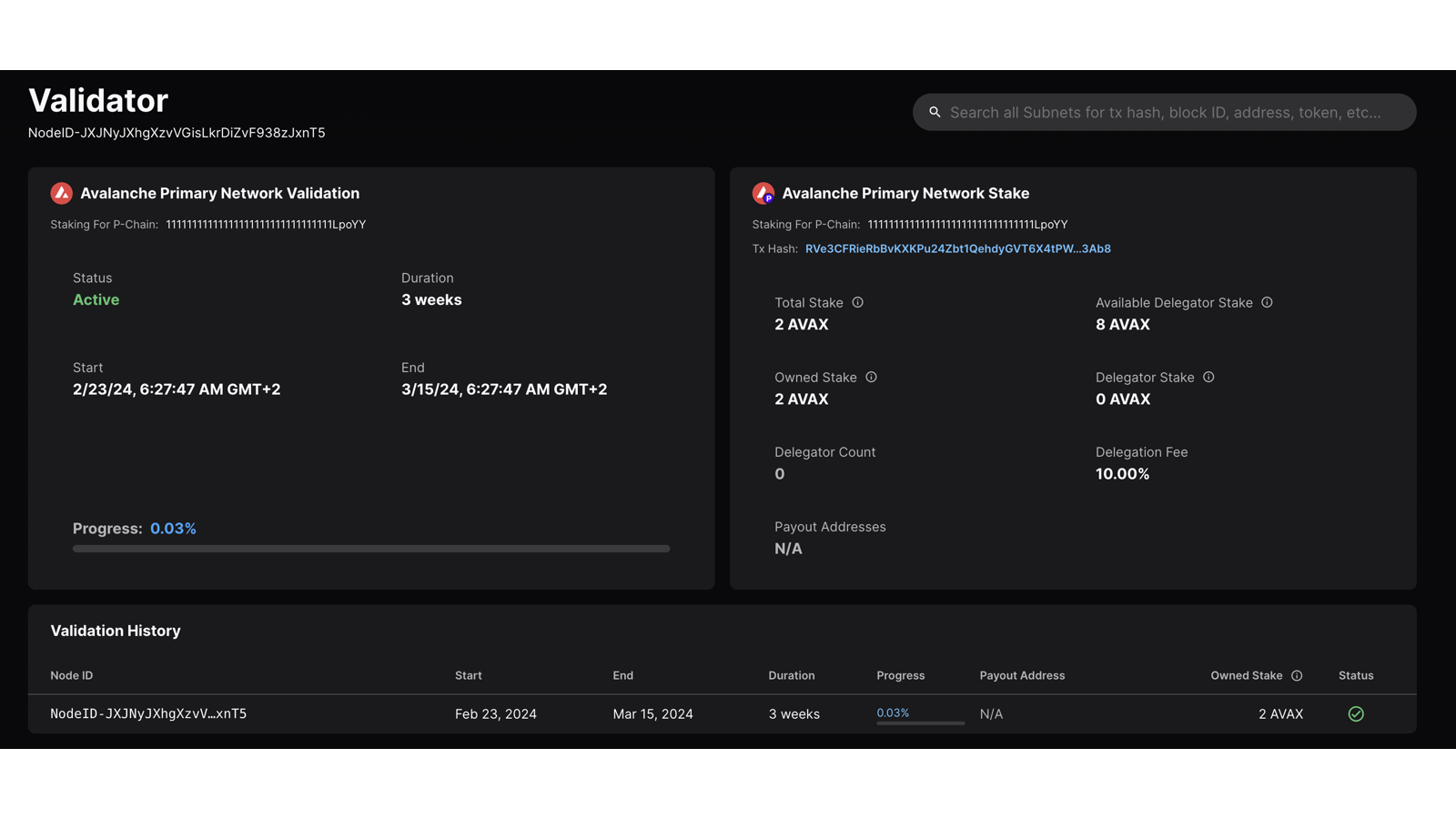Screen dimensions: 1456x819
Task: Click the Duration column header
Action: pos(792,675)
